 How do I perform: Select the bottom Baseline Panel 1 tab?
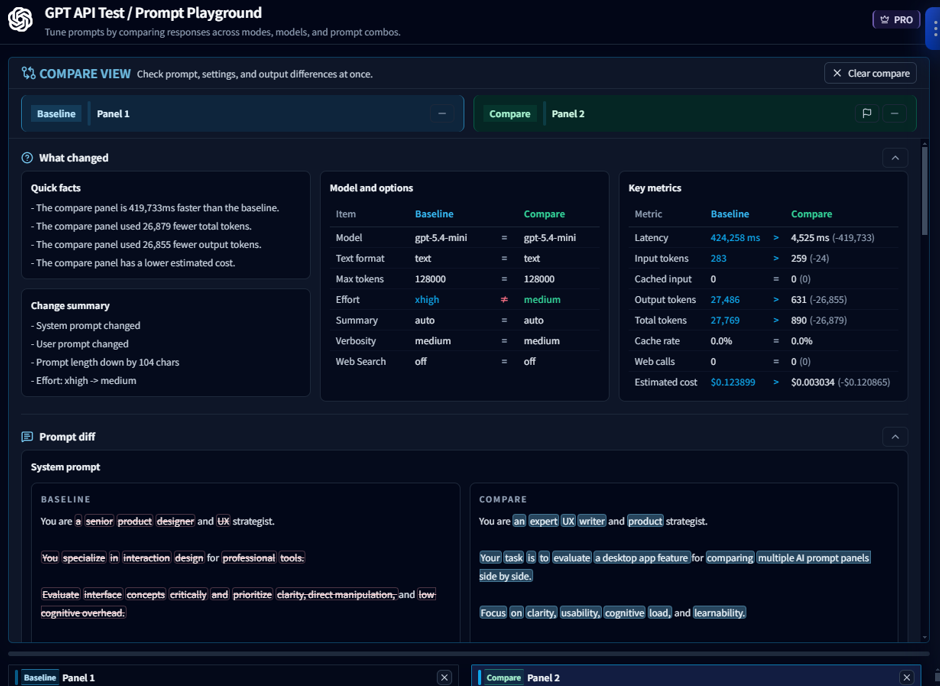pyautogui.click(x=78, y=678)
